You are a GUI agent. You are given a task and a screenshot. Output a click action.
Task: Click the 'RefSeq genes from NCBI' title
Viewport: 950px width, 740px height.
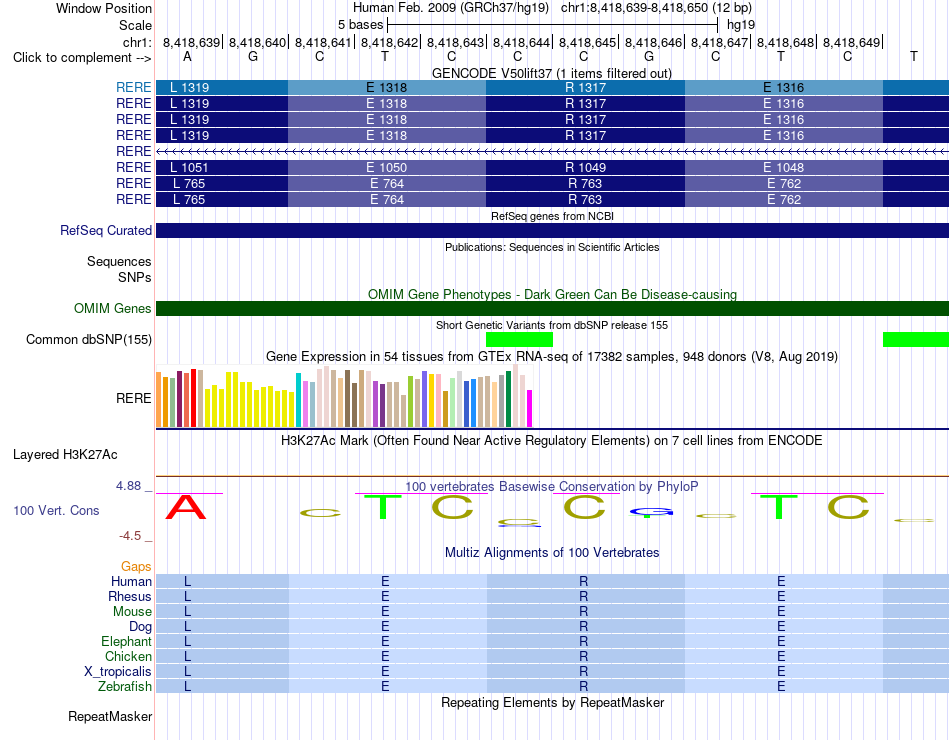(552, 216)
